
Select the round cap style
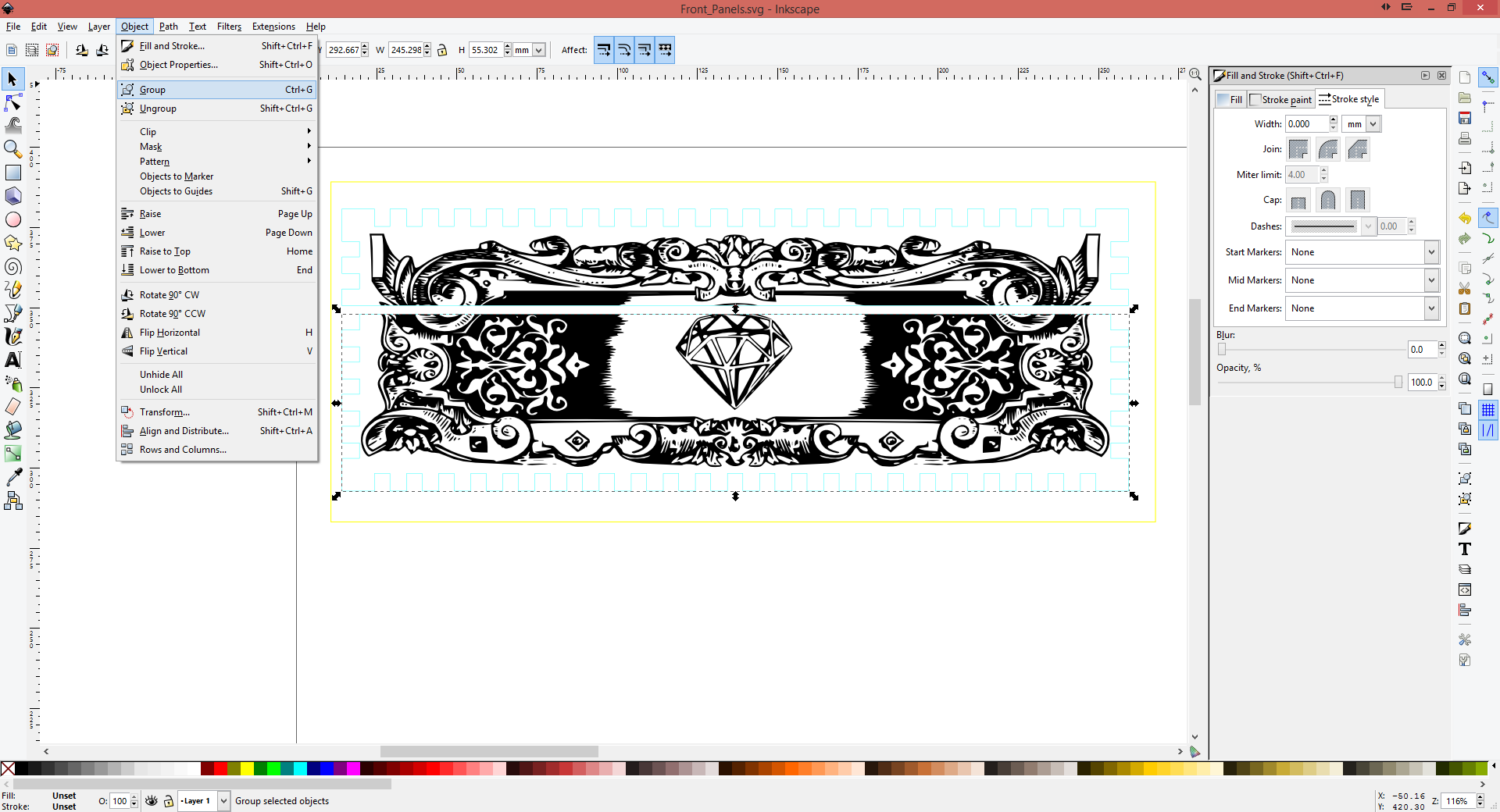(1328, 201)
